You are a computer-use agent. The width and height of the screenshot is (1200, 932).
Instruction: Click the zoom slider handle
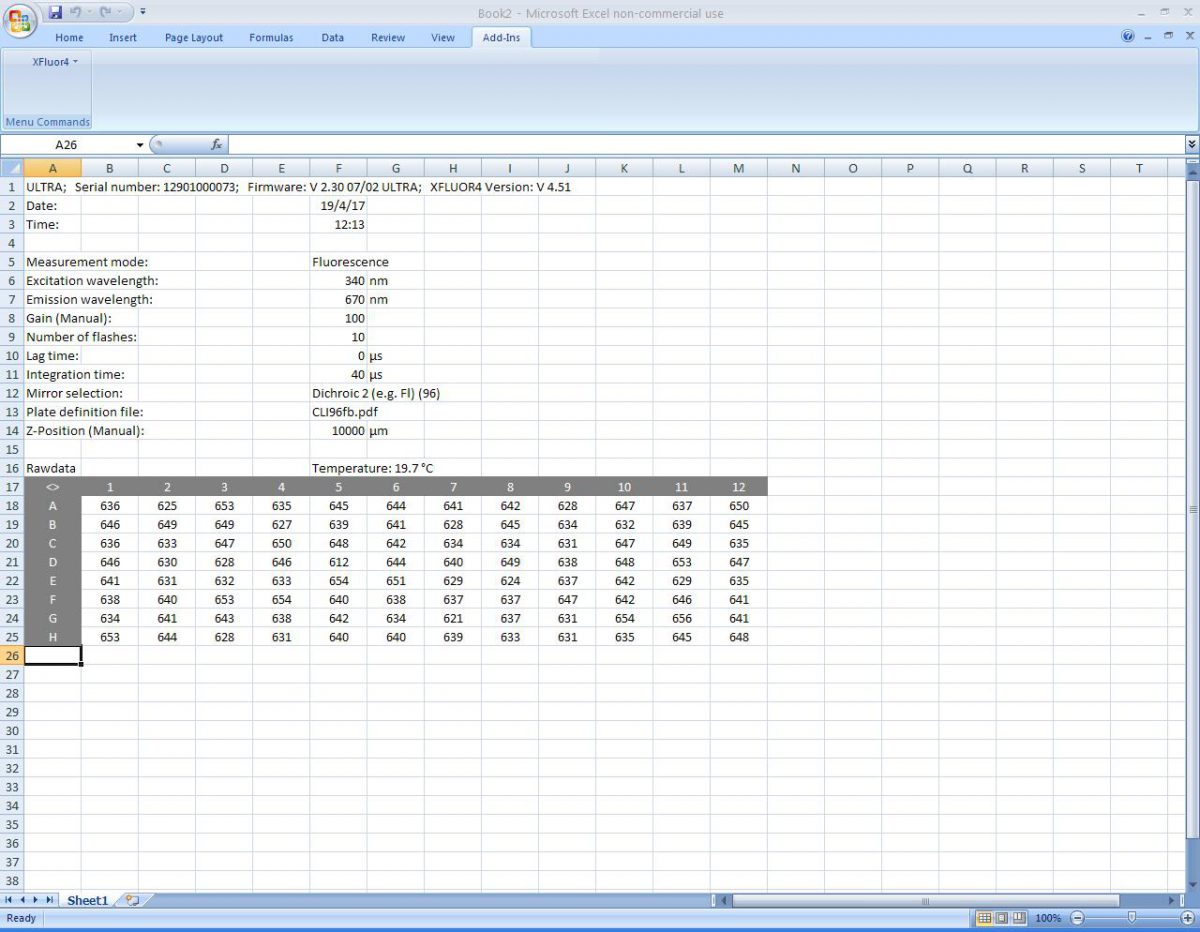(x=1131, y=918)
